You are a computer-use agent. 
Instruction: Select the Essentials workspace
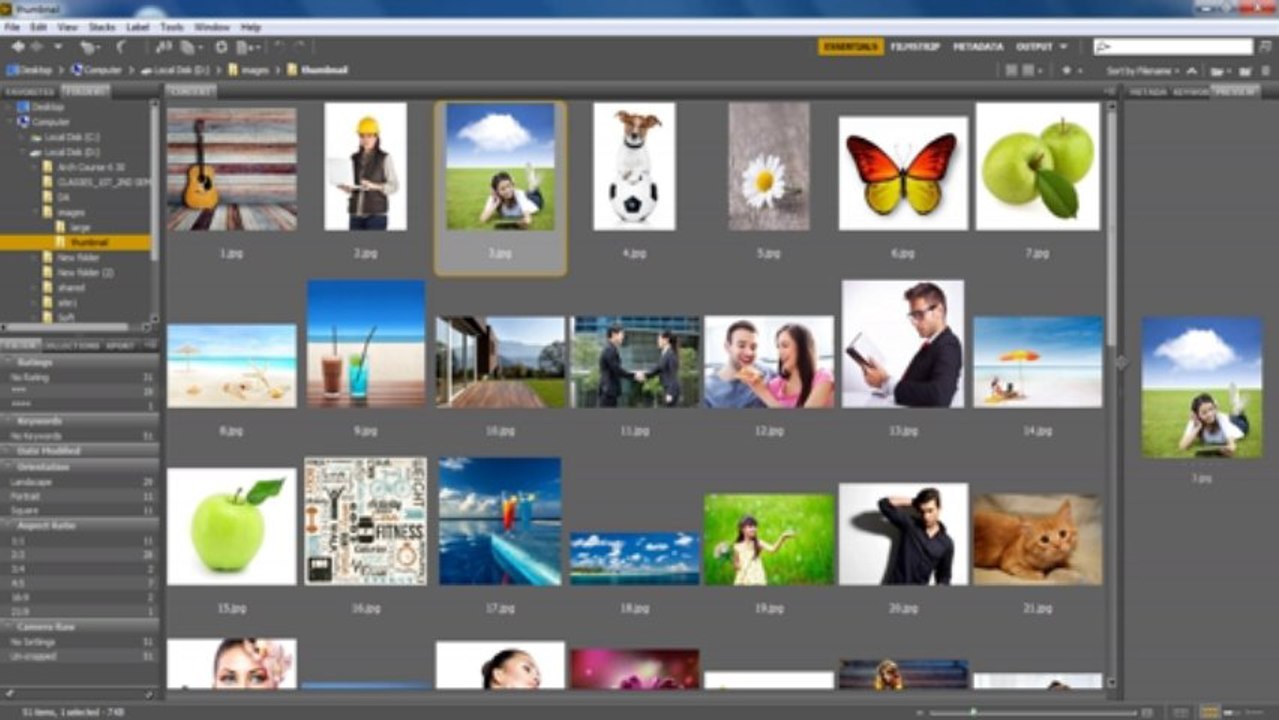coord(851,47)
